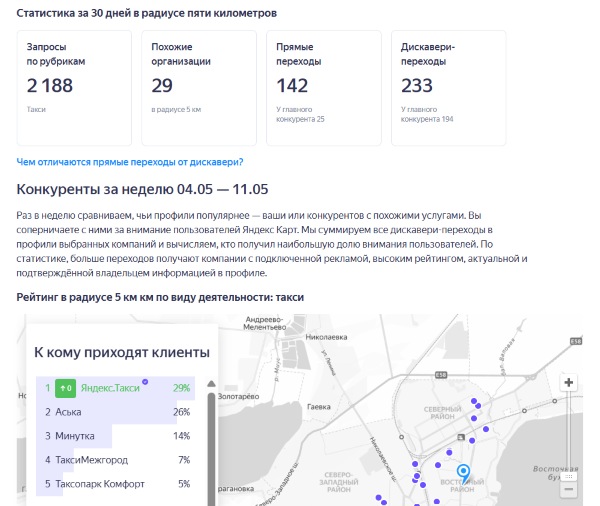This screenshot has width=600, height=506.
Task: Select Минутка competitor row
Action: tap(116, 436)
